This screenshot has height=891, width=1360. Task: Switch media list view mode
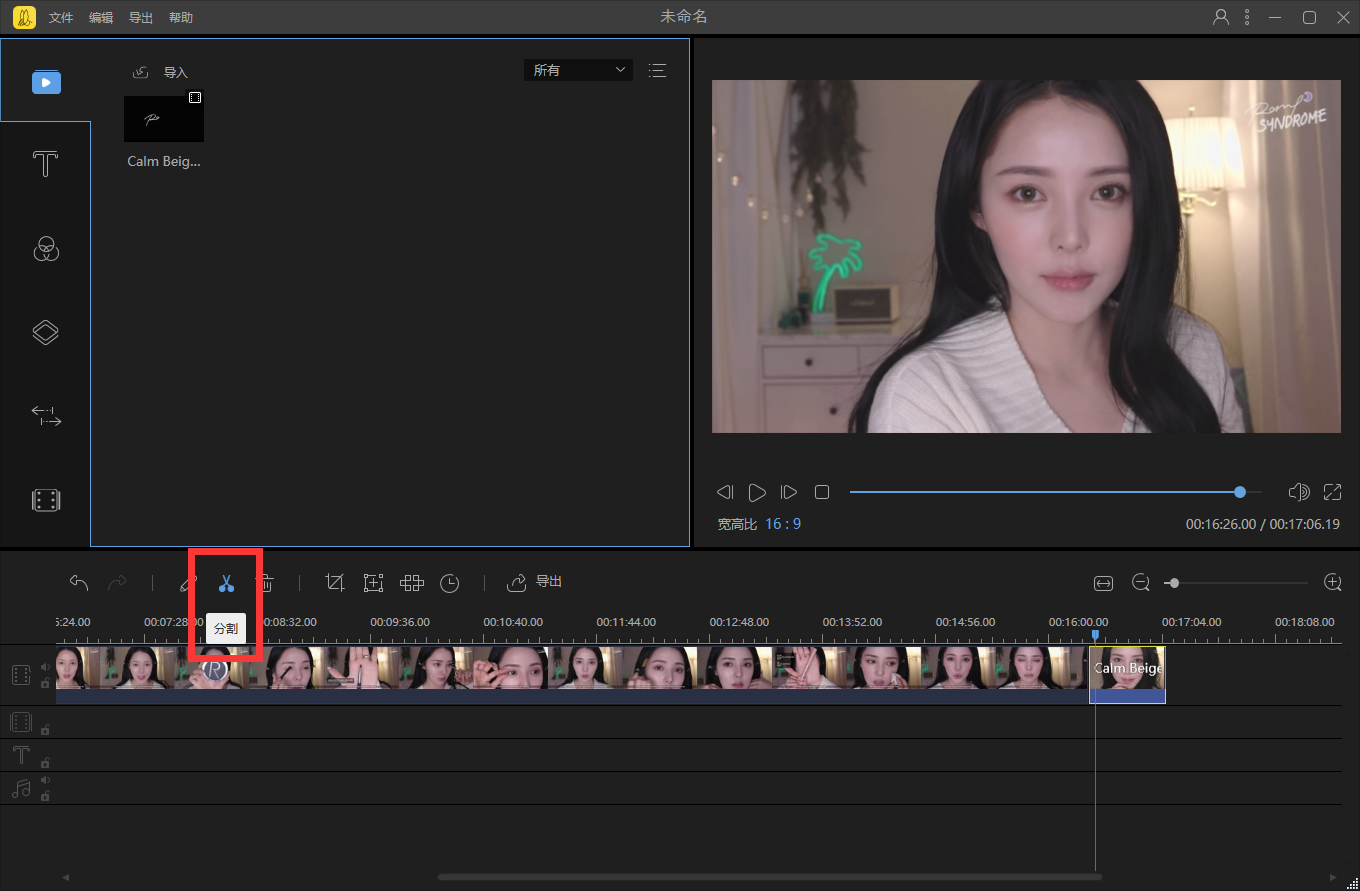(657, 70)
